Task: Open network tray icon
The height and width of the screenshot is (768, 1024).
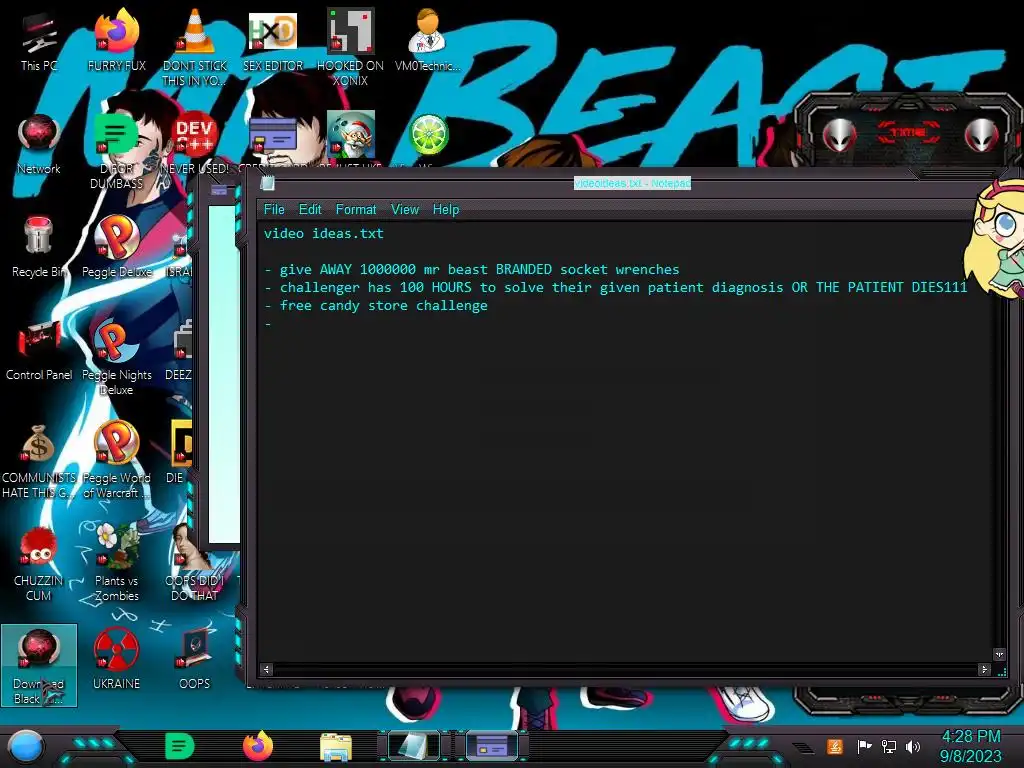Action: [888, 746]
